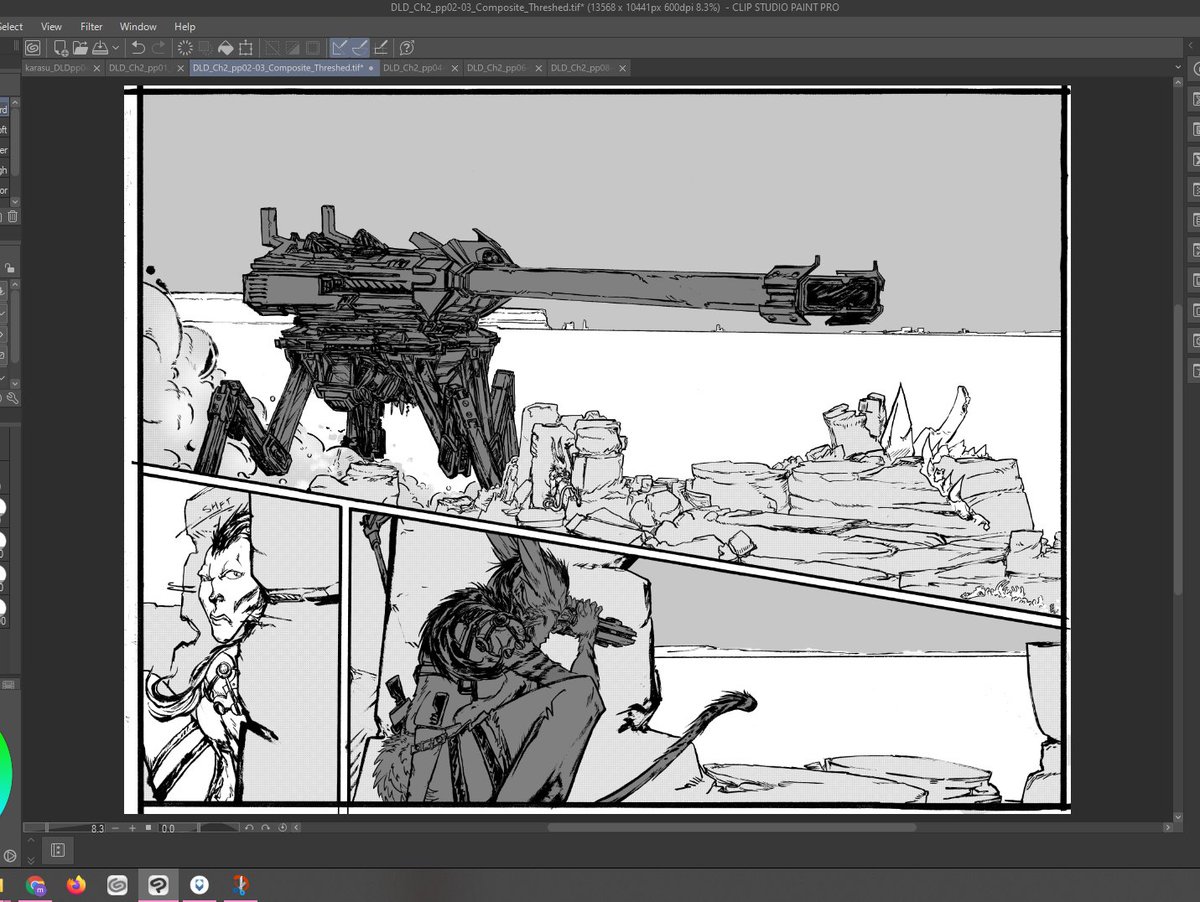Zoom out with the minus button
This screenshot has height=902, width=1200.
[x=115, y=828]
